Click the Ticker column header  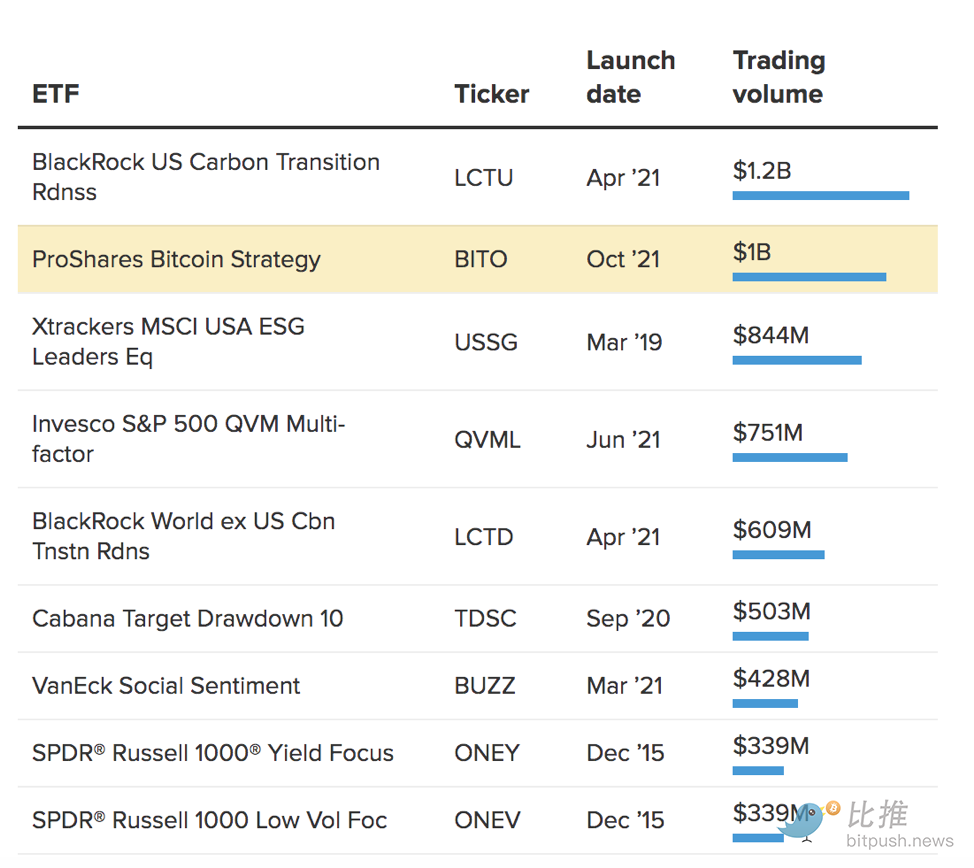pos(491,94)
